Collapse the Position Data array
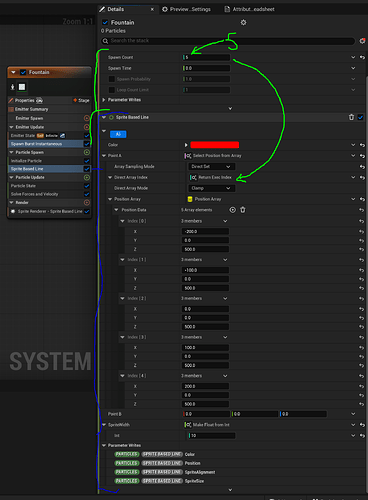Image resolution: width=368 pixels, height=500 pixels. [116, 210]
